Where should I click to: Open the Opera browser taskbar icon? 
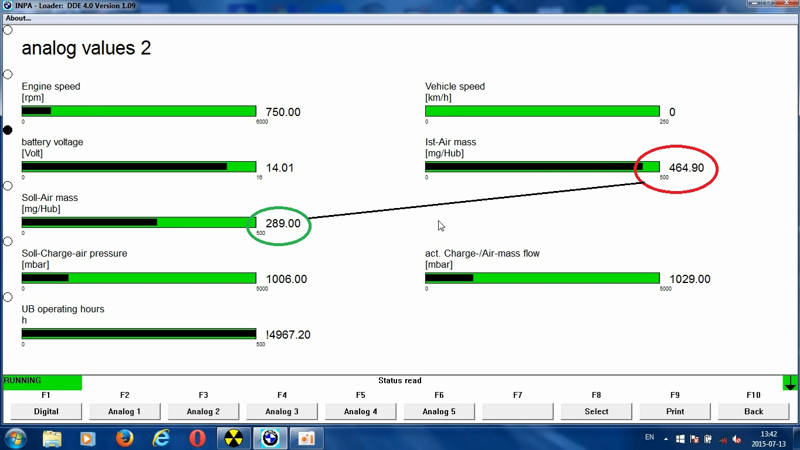pos(197,438)
